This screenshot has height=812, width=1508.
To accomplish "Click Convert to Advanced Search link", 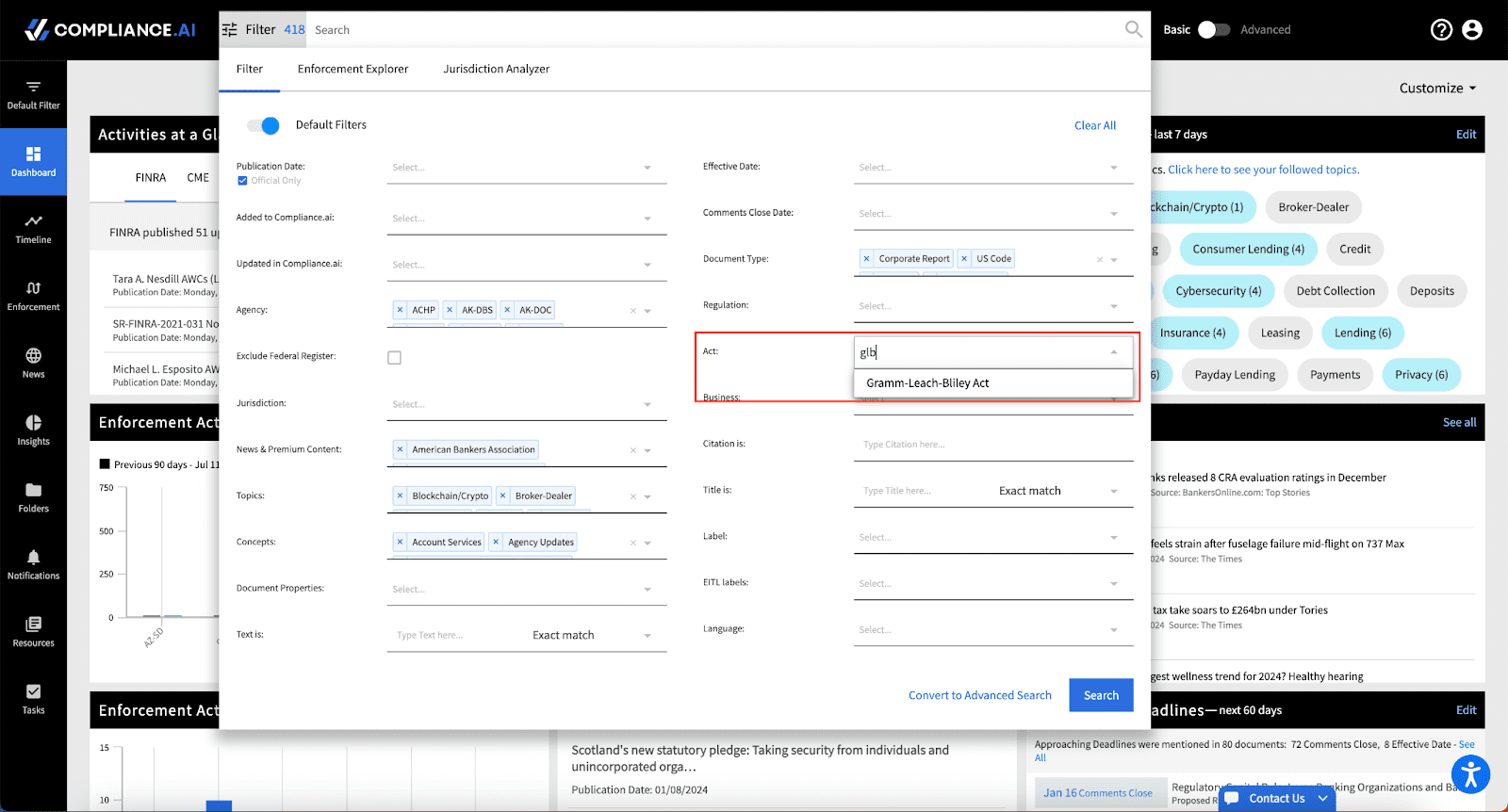I will point(979,695).
